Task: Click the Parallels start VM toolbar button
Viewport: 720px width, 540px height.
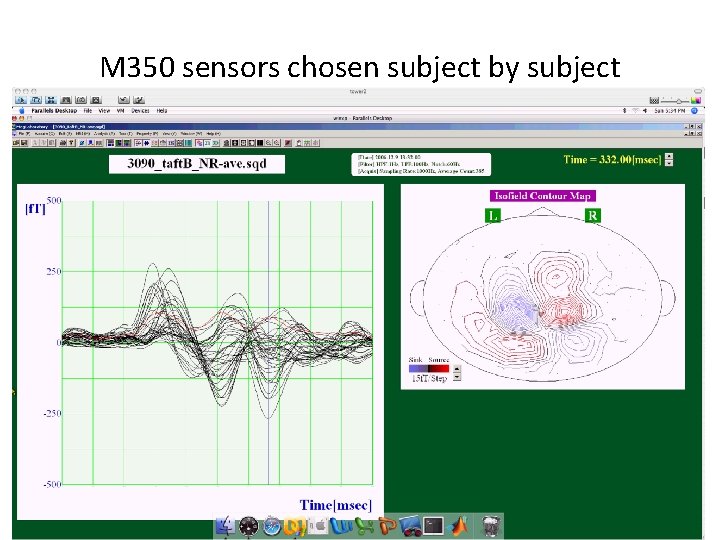Action: click(x=21, y=100)
